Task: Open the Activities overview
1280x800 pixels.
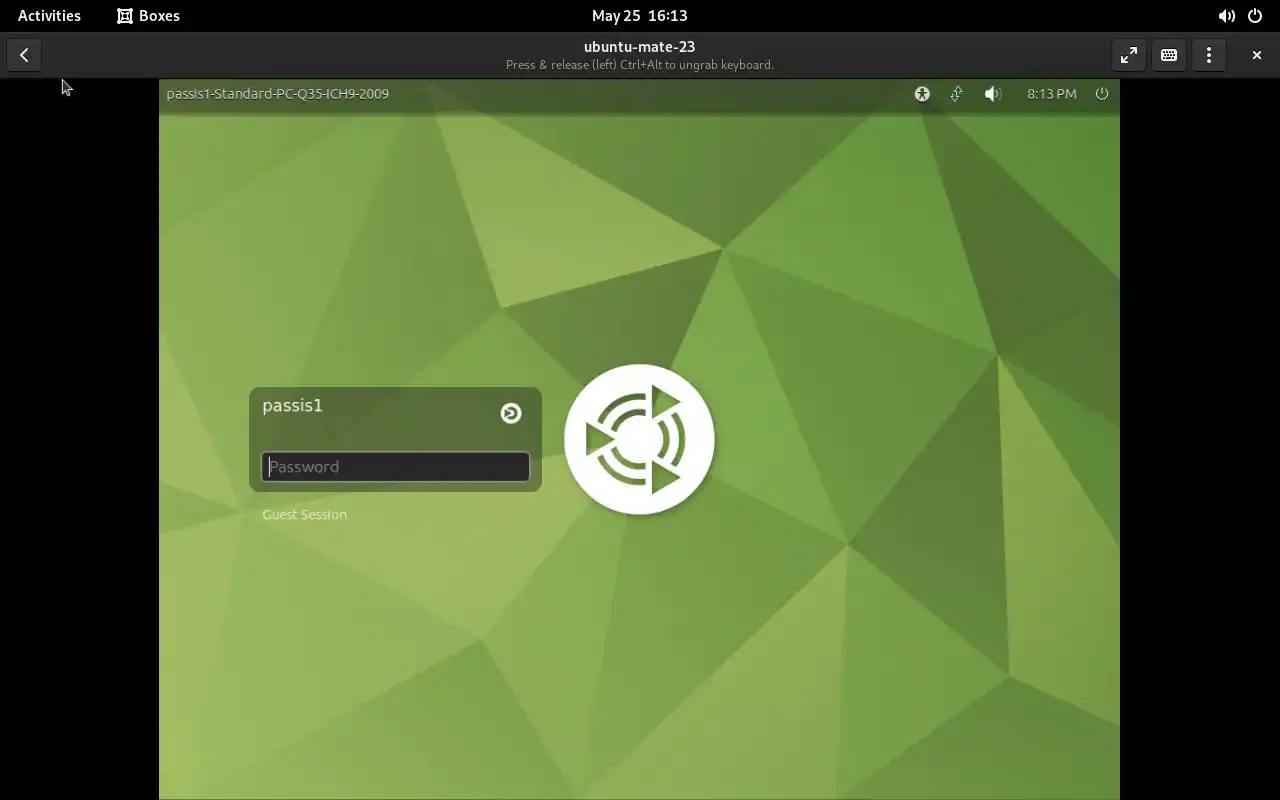Action: pyautogui.click(x=49, y=15)
